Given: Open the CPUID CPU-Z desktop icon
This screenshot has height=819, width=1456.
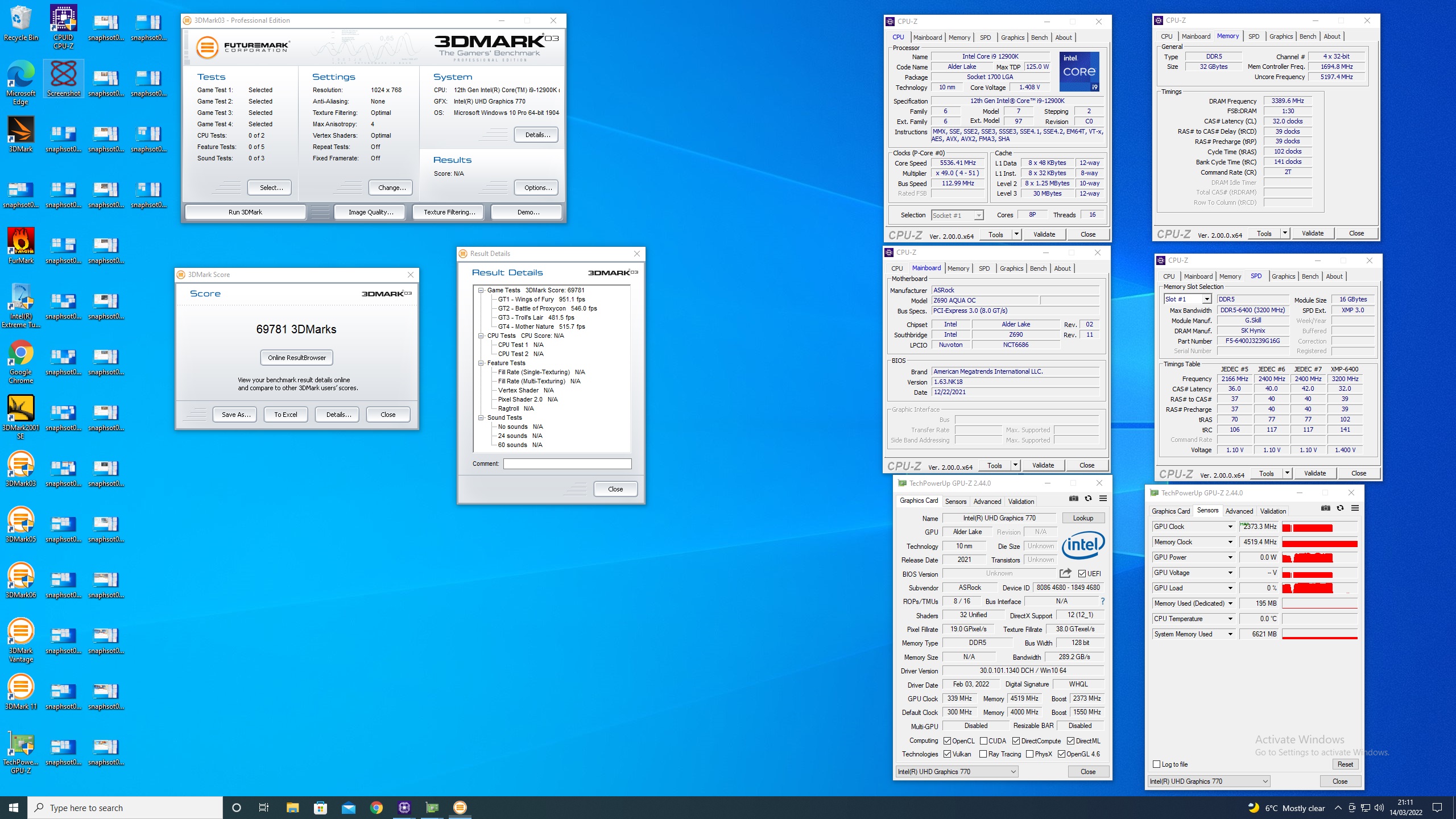Looking at the screenshot, I should pos(63,27).
